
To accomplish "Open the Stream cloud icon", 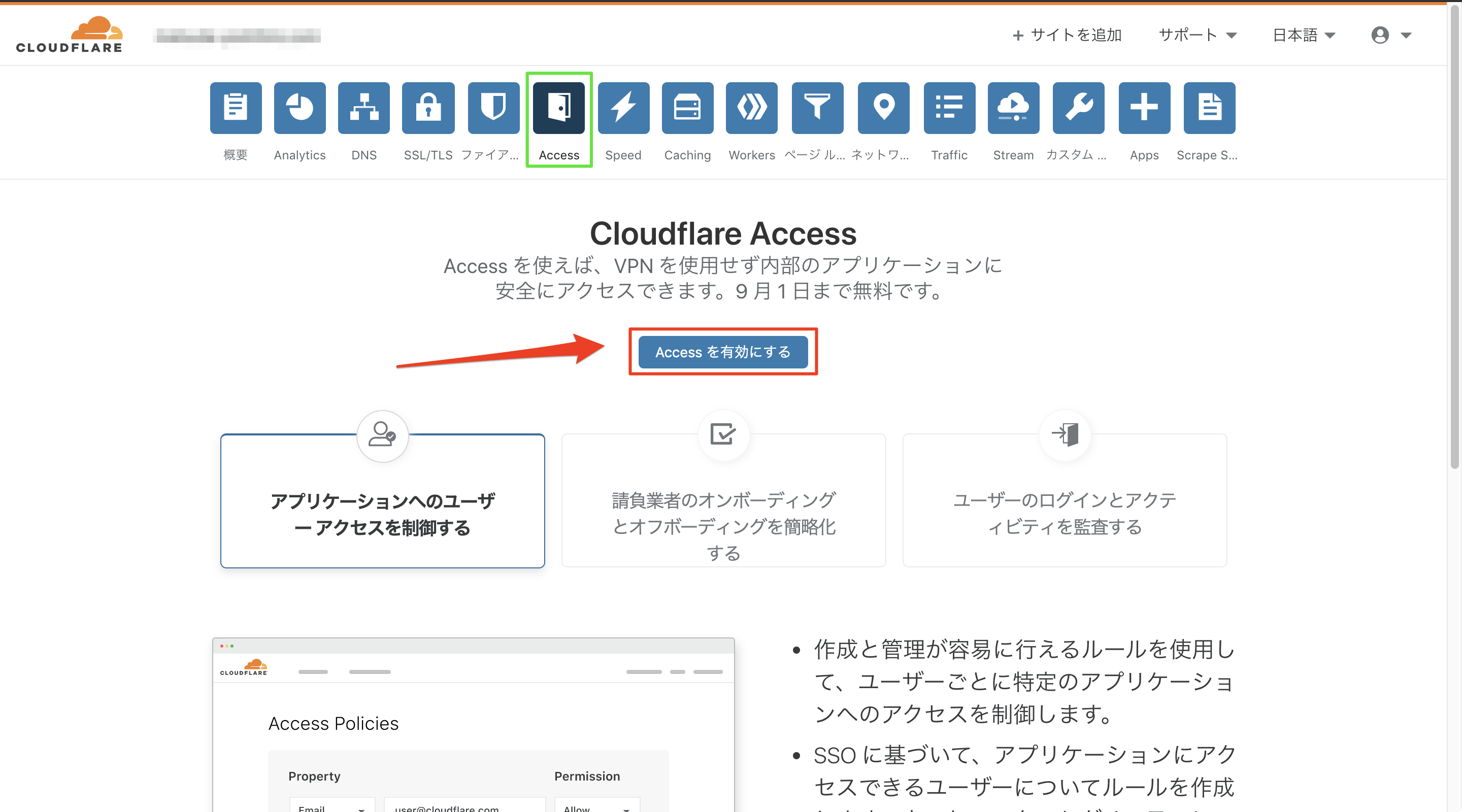I will coord(1013,108).
